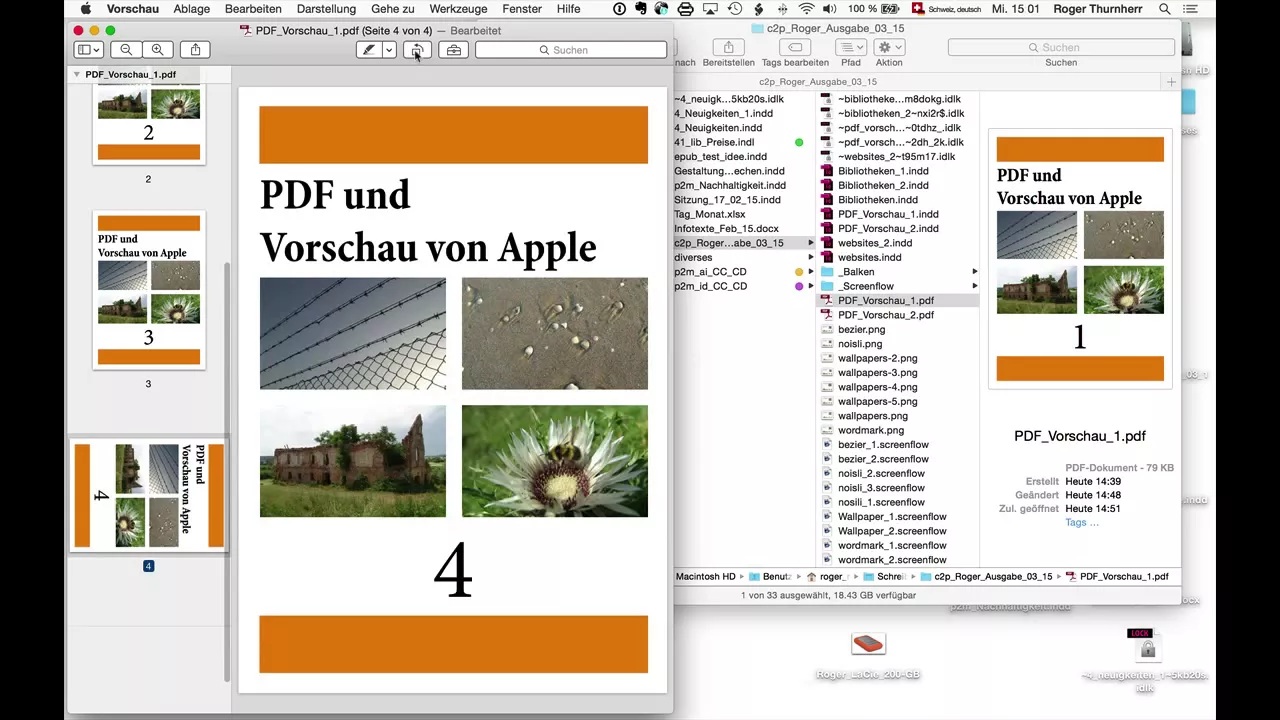Open Spotlight search magnifier
Image resolution: width=1280 pixels, height=720 pixels.
(1164, 9)
